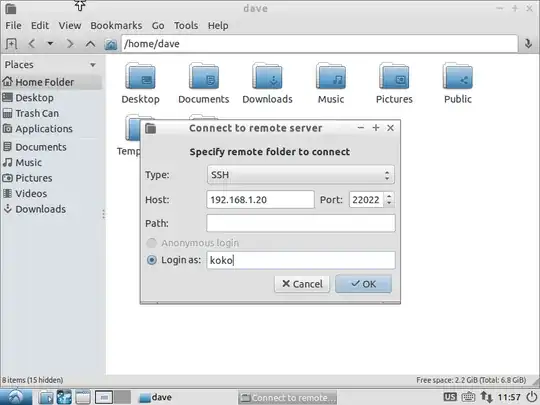
Task: Click the /home/dave address bar
Action: click(319, 44)
